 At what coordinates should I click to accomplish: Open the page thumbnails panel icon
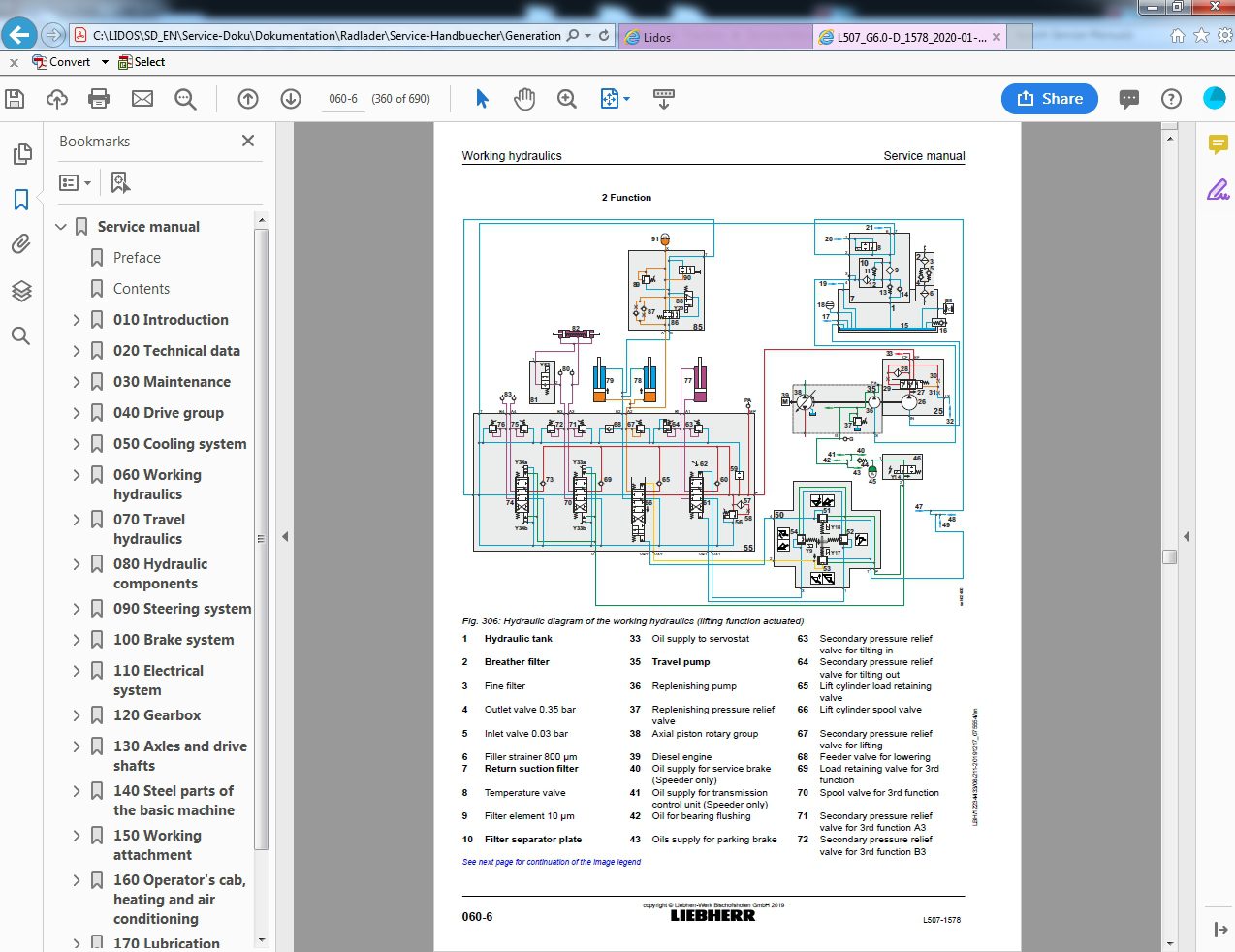click(x=21, y=154)
